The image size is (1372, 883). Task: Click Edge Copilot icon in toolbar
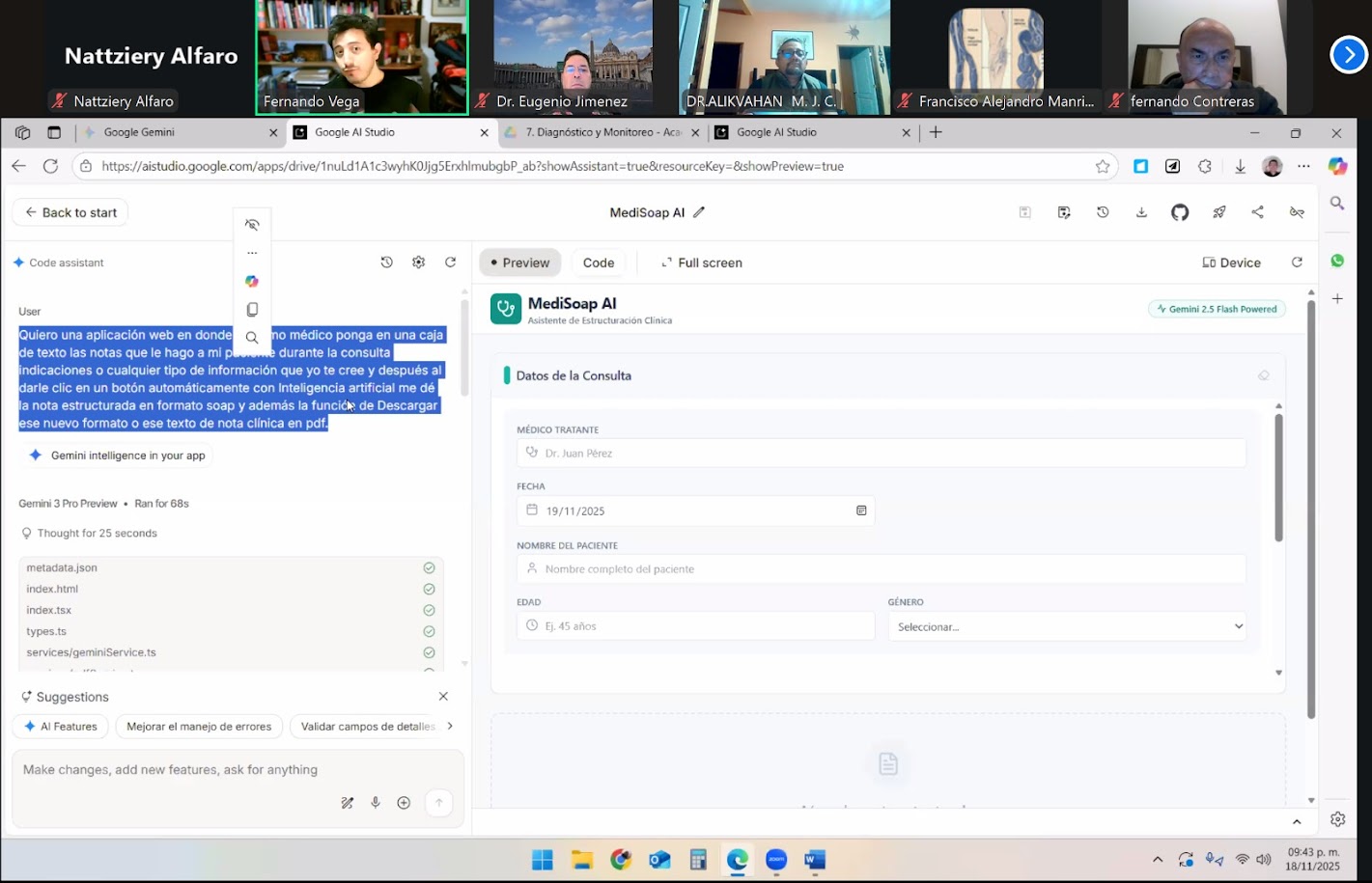click(1337, 166)
